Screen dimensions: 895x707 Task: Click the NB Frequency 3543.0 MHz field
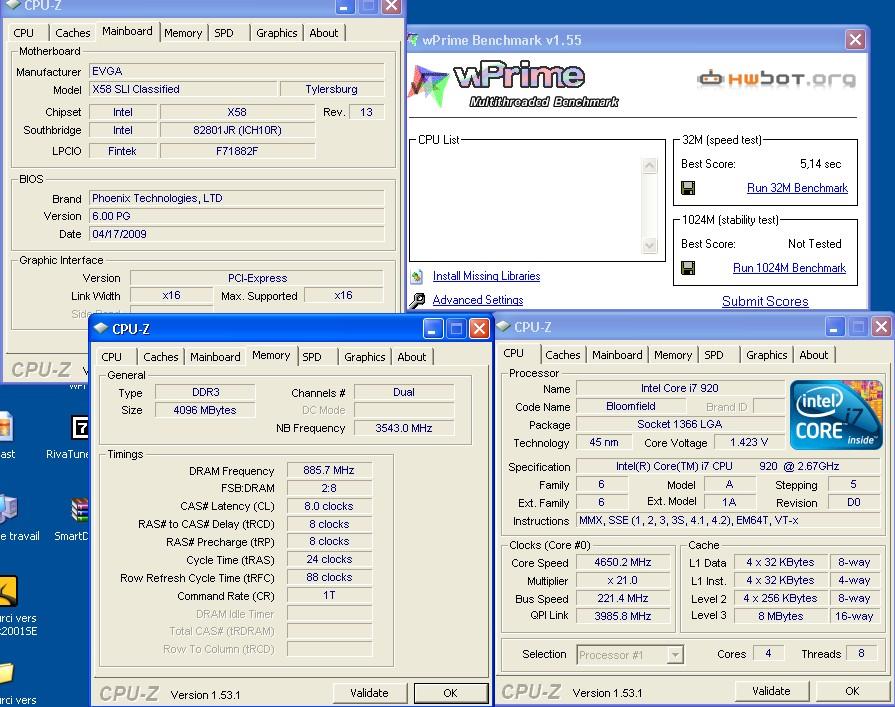404,428
